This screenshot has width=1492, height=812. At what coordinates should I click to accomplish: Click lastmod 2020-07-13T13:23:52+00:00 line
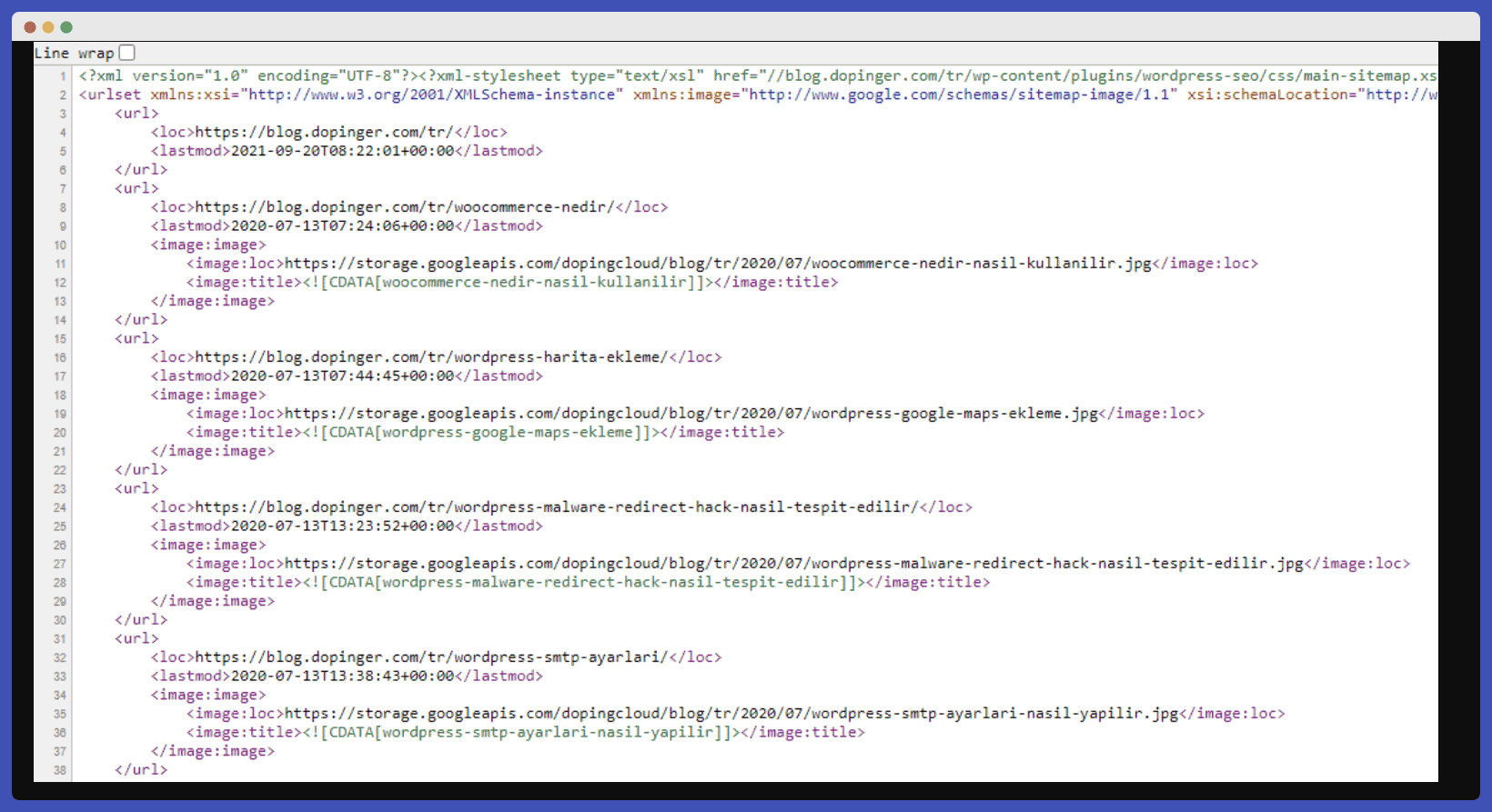tap(347, 526)
